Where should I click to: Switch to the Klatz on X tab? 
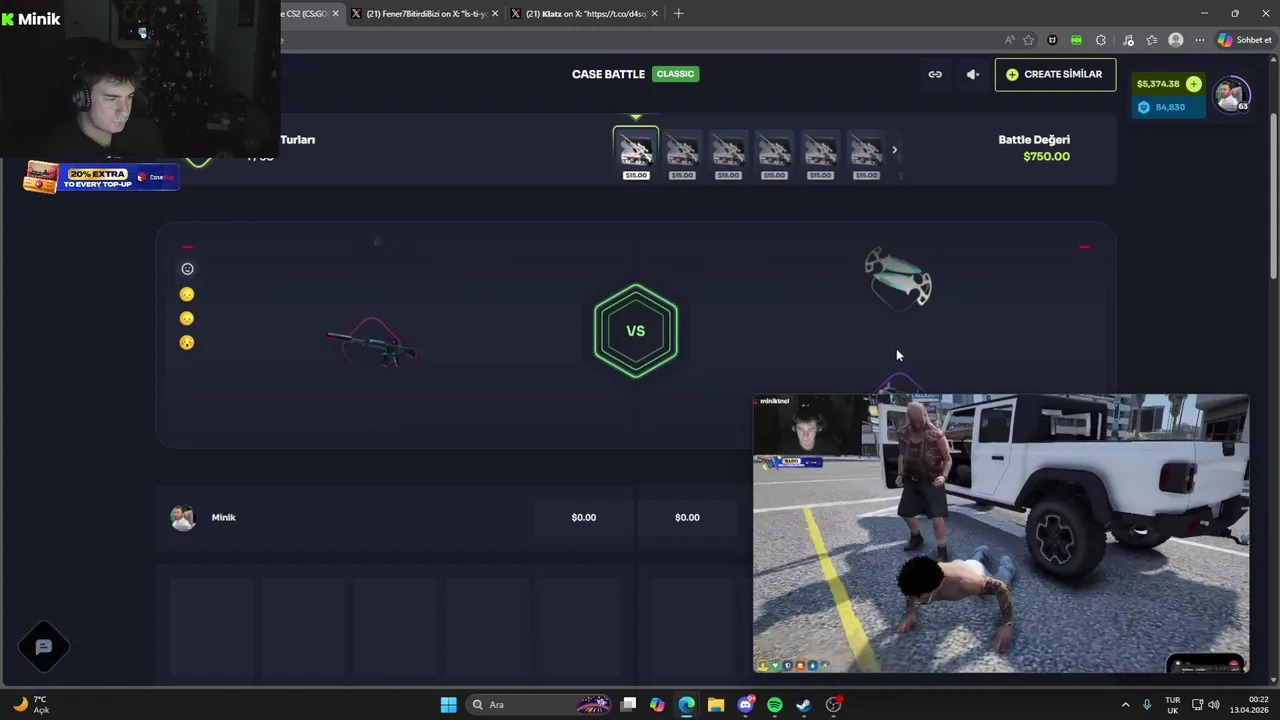pyautogui.click(x=585, y=14)
